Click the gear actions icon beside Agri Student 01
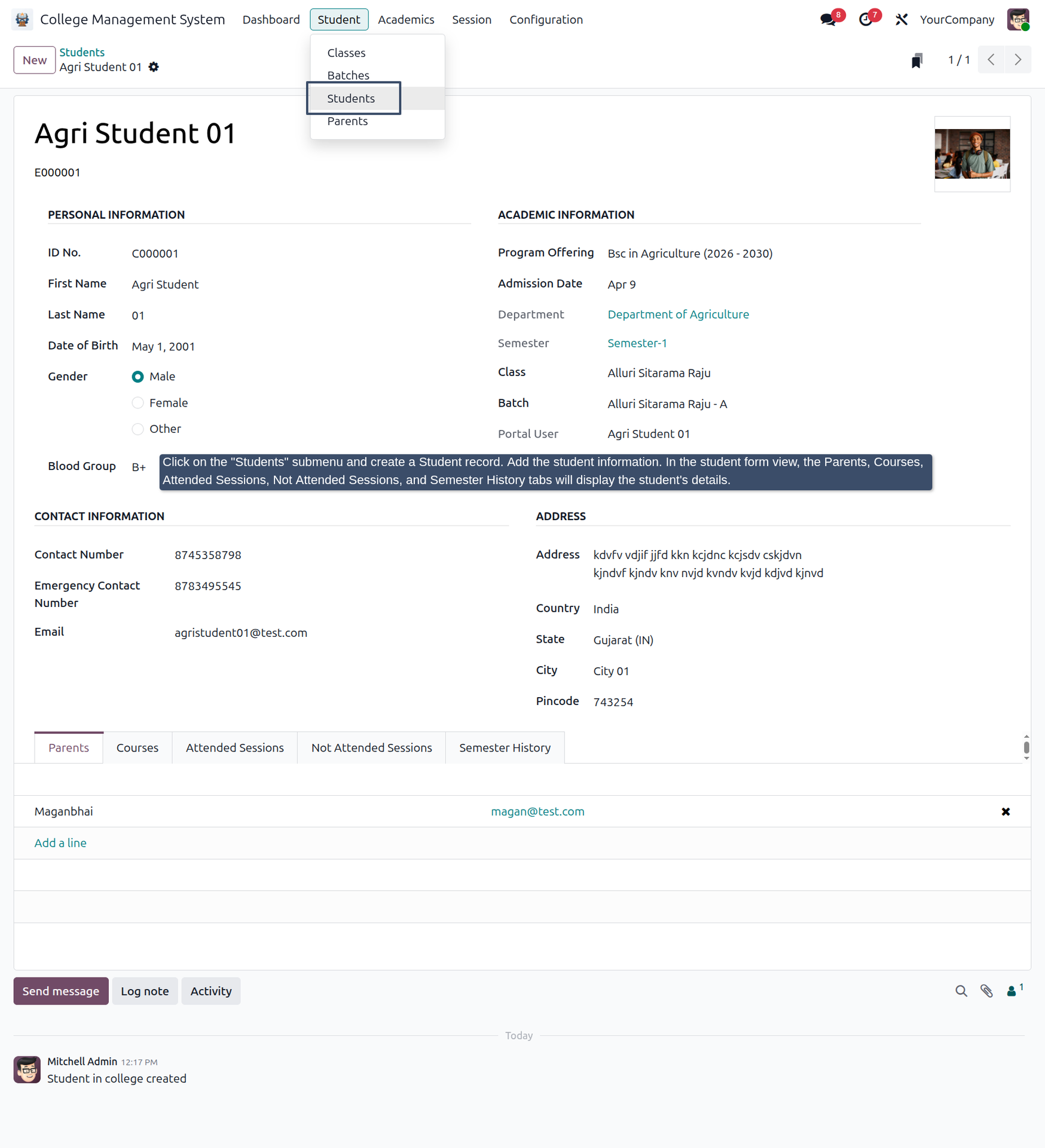This screenshot has width=1045, height=1148. 154,67
